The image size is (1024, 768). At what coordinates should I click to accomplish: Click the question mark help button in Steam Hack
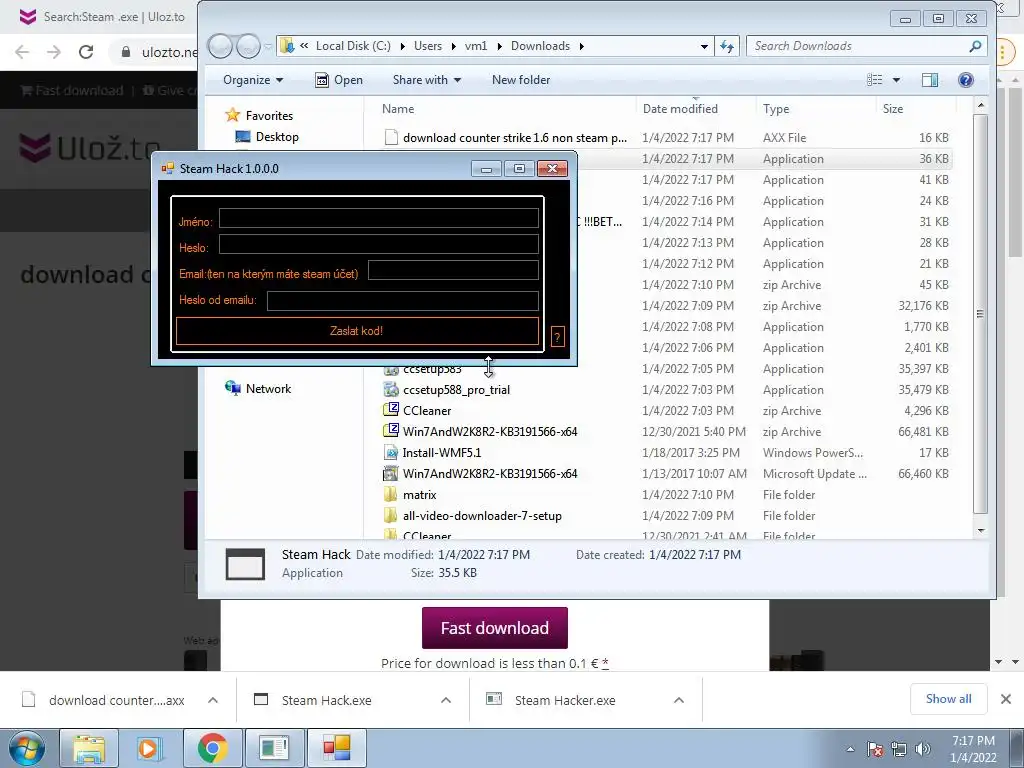click(557, 337)
